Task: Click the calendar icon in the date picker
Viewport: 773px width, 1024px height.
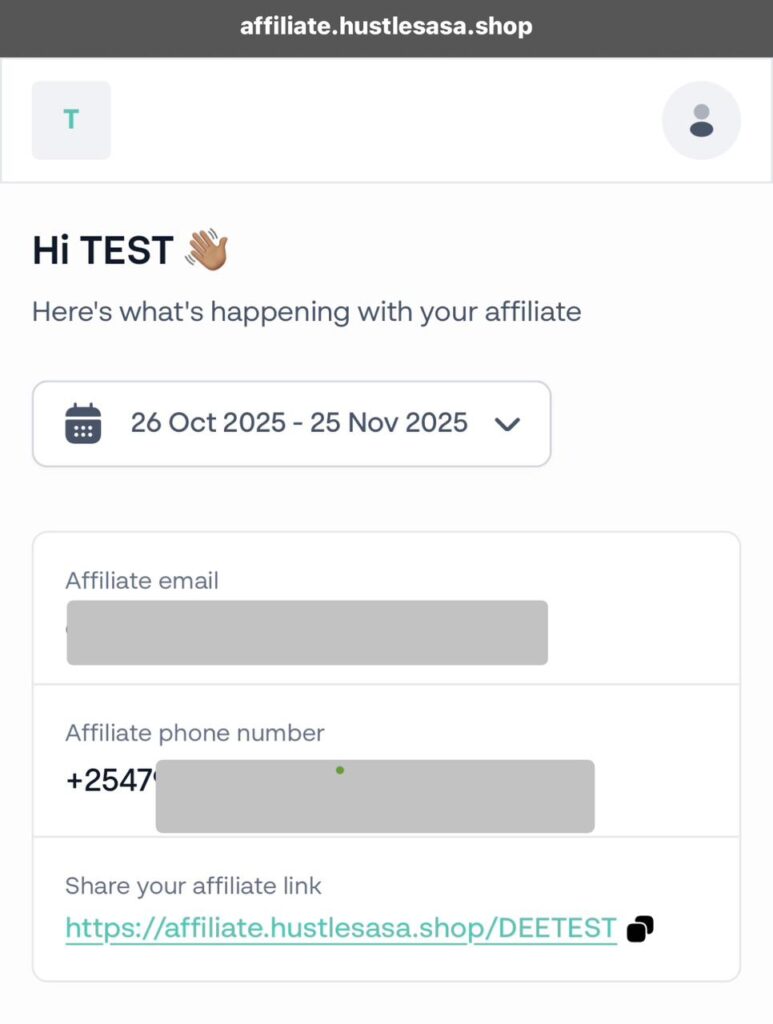Action: [x=83, y=423]
